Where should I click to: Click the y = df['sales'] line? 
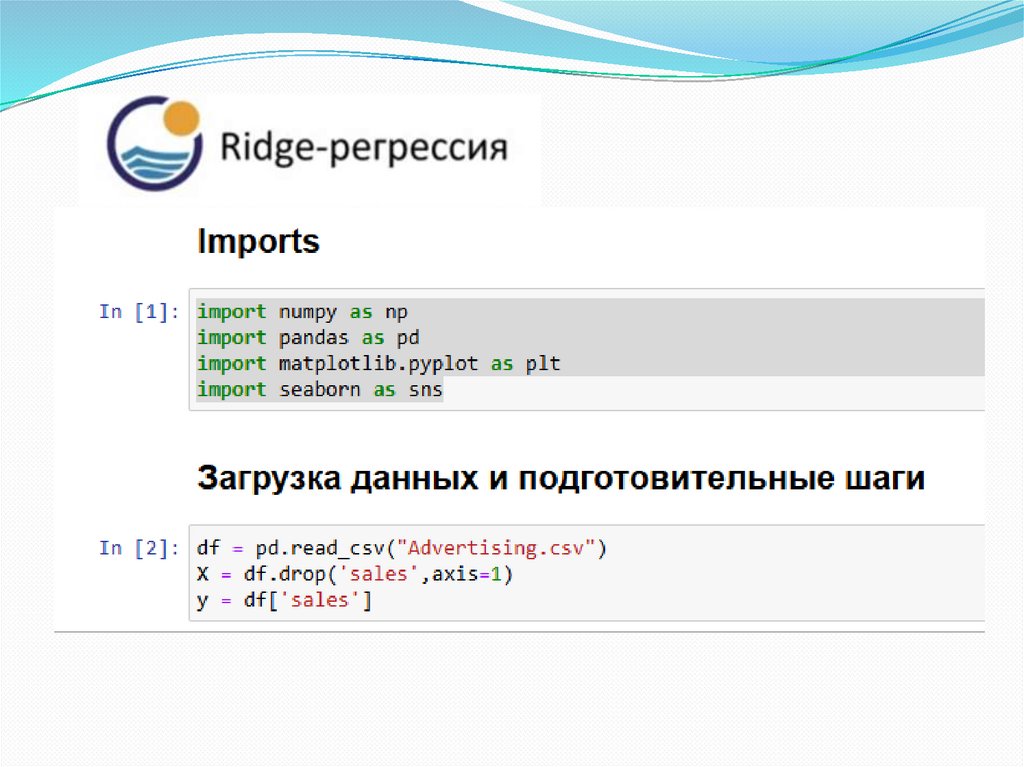tap(284, 600)
